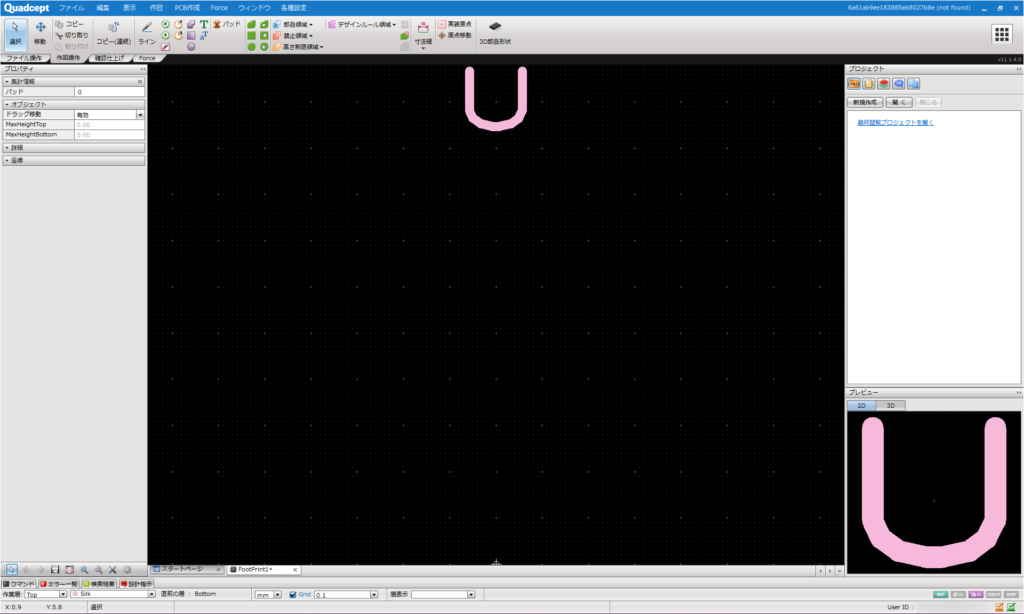Image resolution: width=1024 pixels, height=614 pixels.
Task: Open the 表示 menu
Action: pos(129,8)
